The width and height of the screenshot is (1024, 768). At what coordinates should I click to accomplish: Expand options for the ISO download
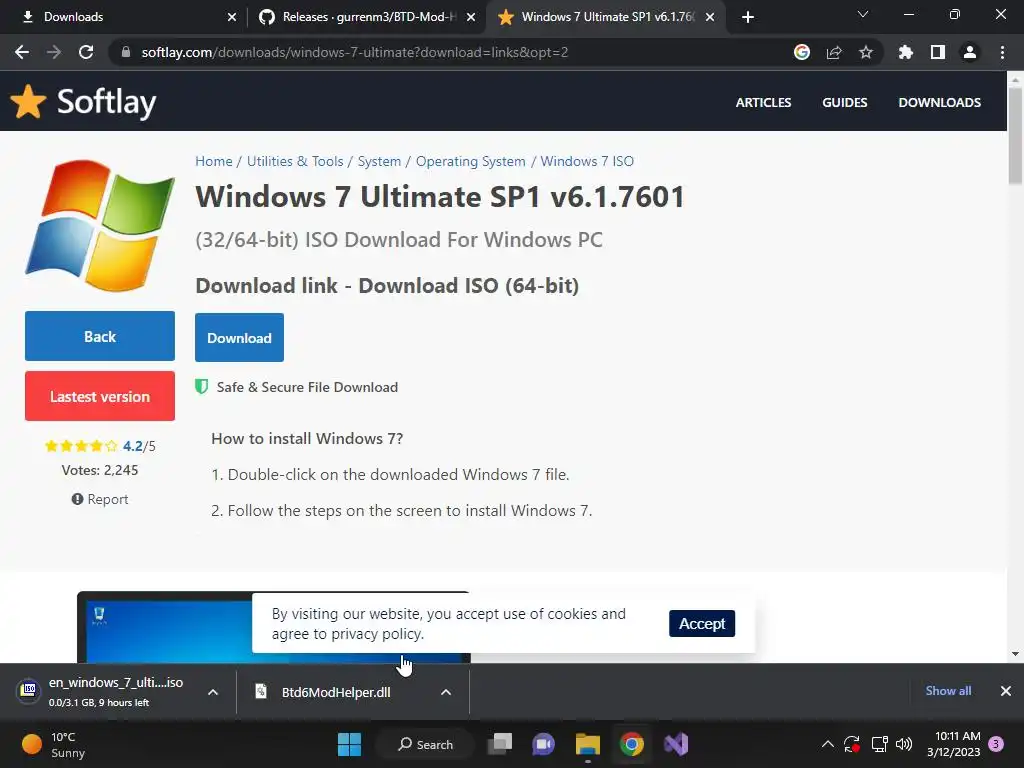213,692
